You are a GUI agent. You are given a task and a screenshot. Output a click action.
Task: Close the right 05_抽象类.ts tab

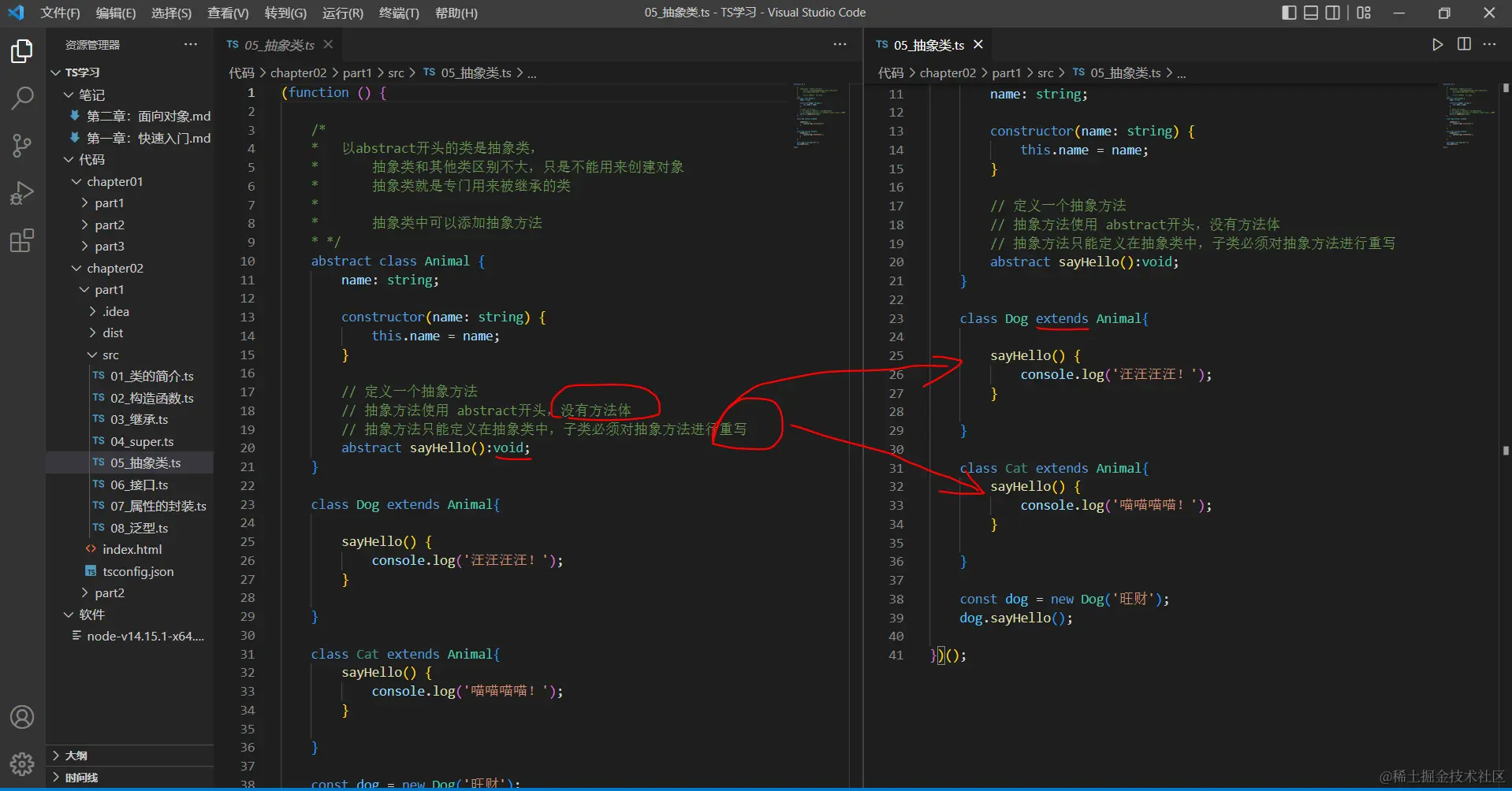click(978, 45)
